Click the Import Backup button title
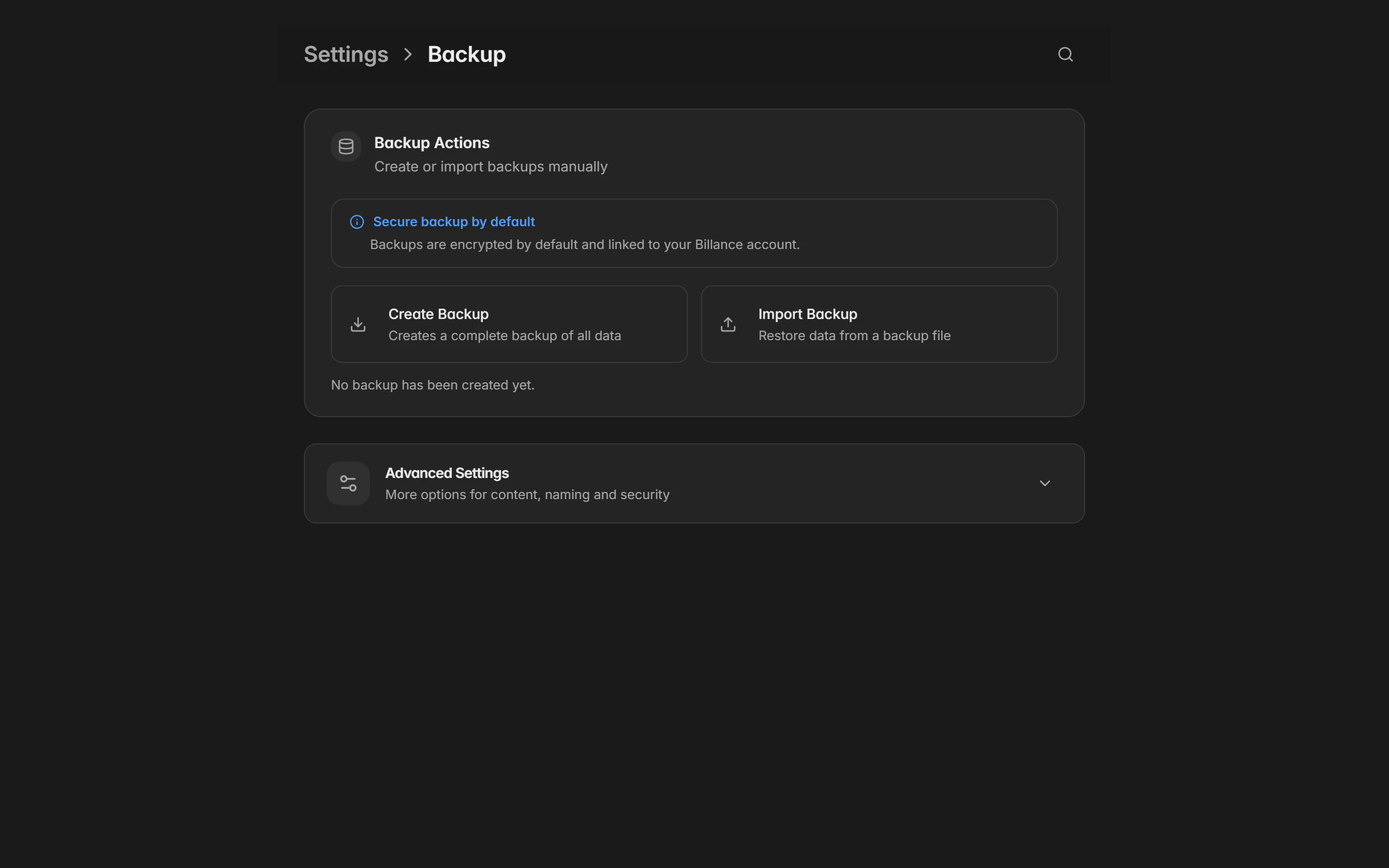The height and width of the screenshot is (868, 1389). point(807,314)
